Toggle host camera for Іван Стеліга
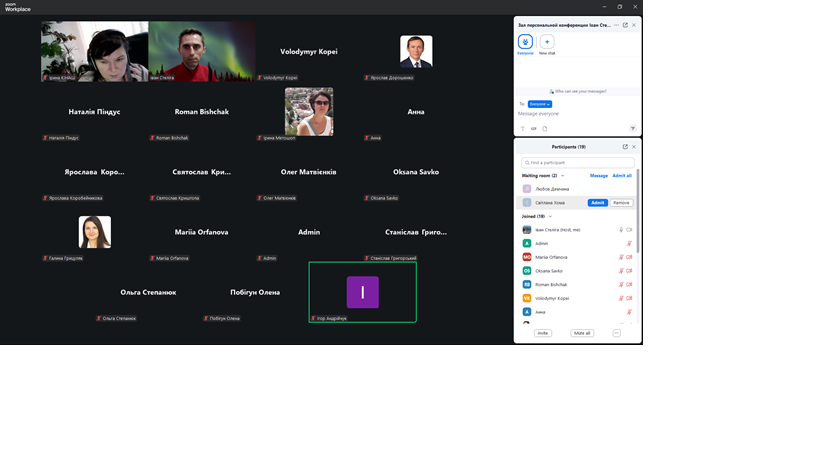 point(629,230)
